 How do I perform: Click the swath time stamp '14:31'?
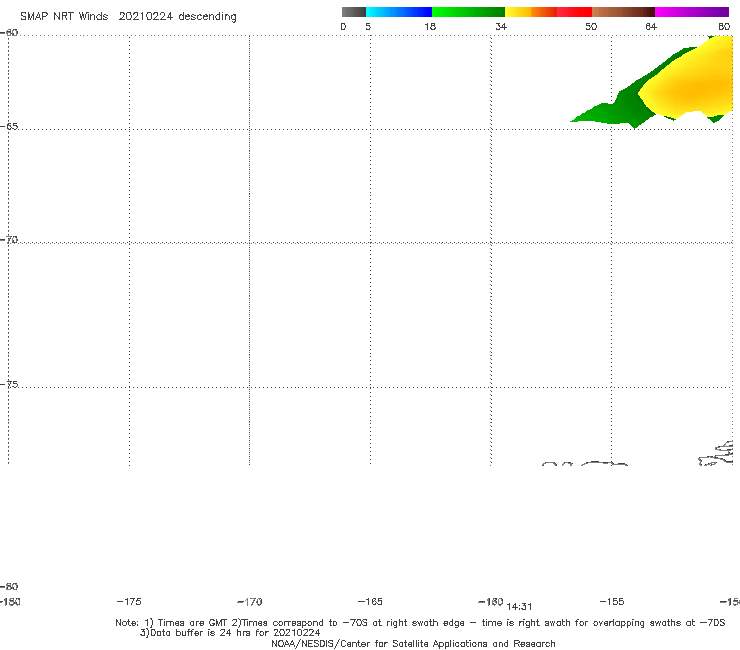pos(519,607)
